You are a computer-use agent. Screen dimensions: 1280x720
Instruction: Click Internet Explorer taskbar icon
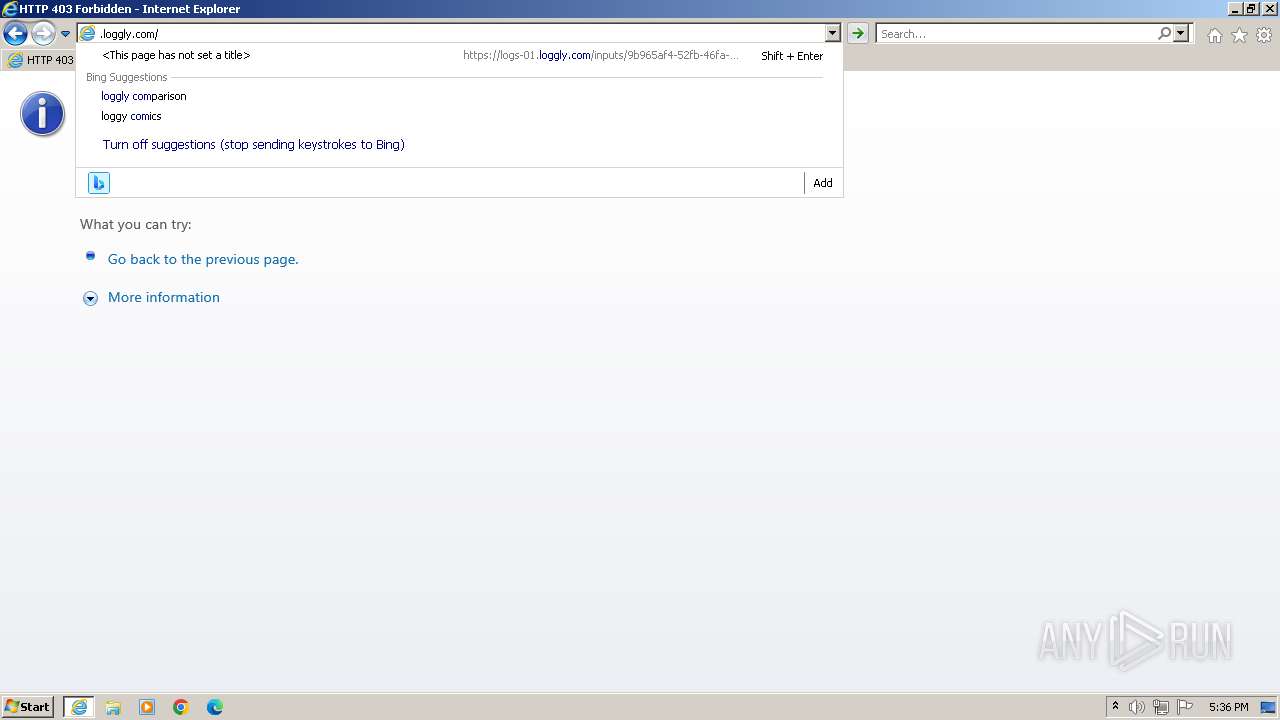[x=79, y=707]
